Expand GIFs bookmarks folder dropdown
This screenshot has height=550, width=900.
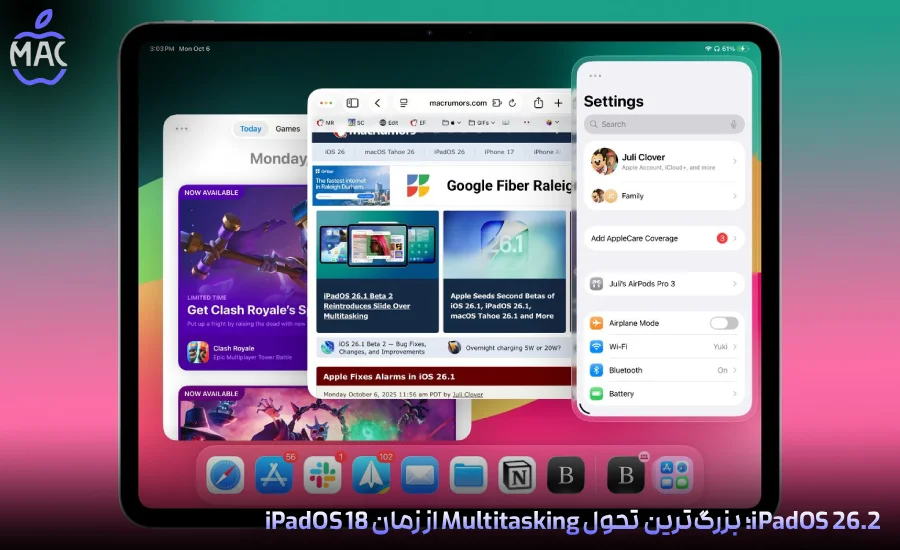pos(482,122)
